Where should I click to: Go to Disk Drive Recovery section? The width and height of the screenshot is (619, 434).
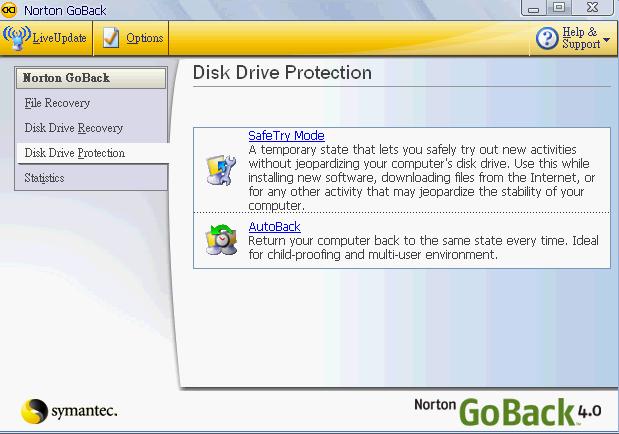coord(74,128)
